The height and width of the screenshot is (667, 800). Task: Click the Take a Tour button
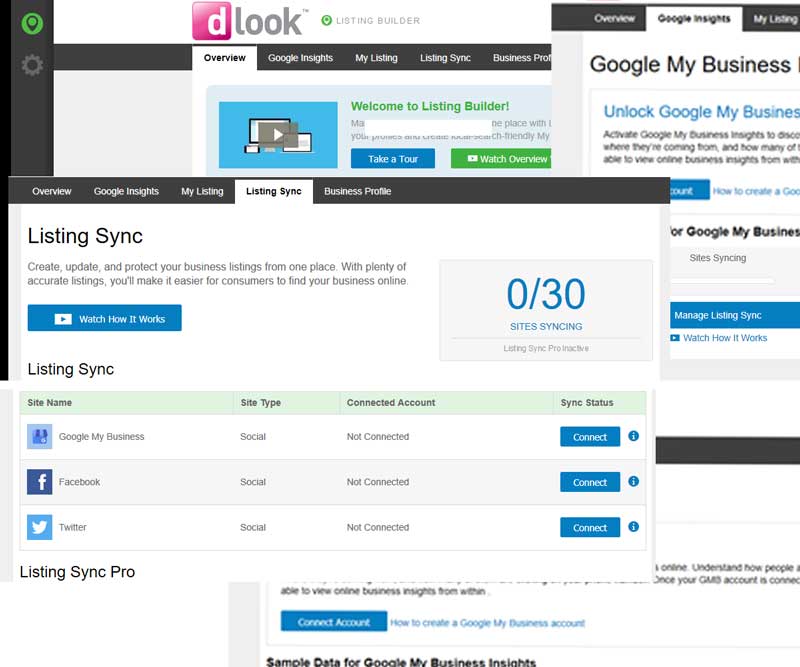pyautogui.click(x=393, y=159)
